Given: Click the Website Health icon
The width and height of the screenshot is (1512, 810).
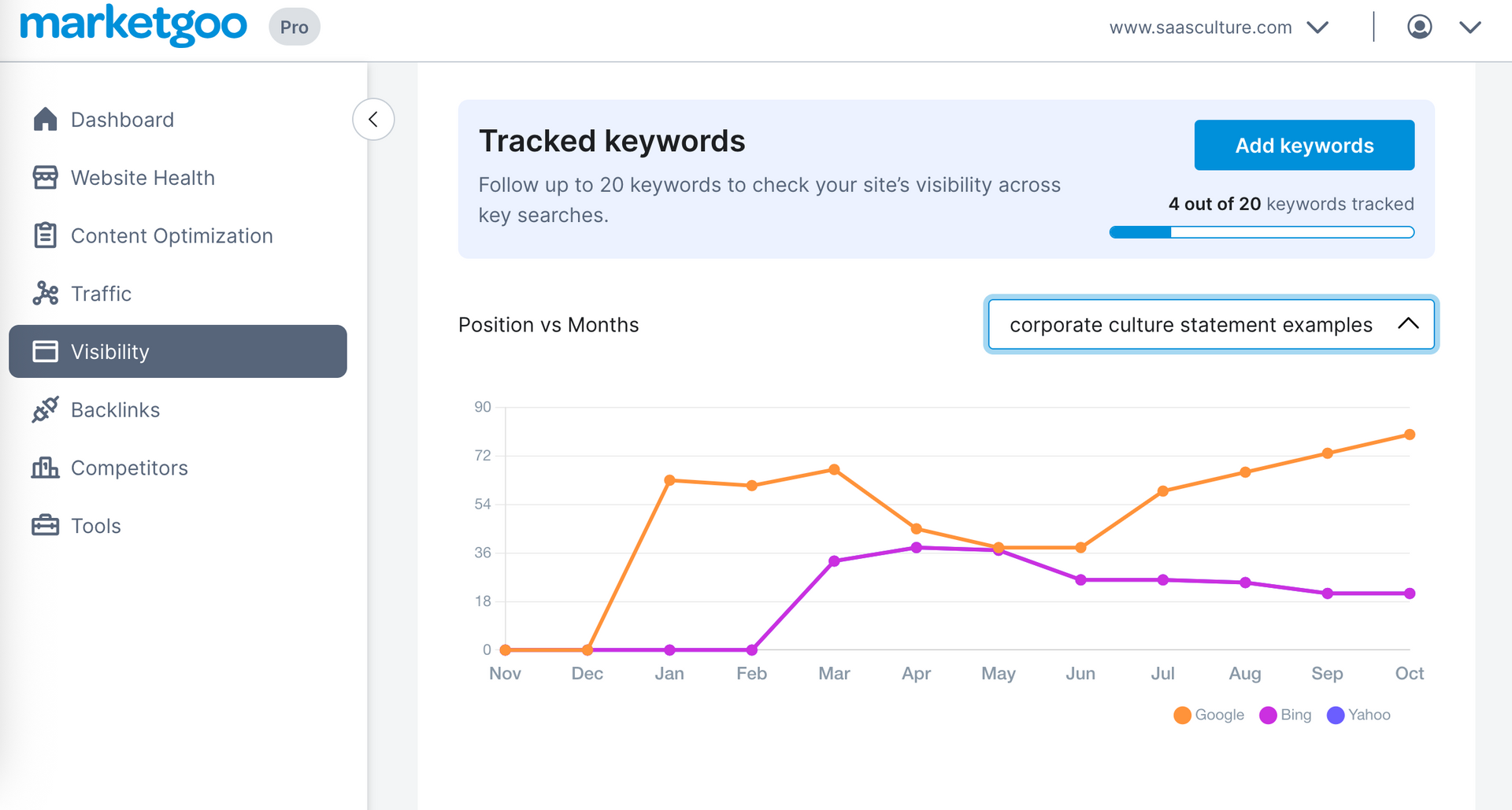Looking at the screenshot, I should click(46, 177).
